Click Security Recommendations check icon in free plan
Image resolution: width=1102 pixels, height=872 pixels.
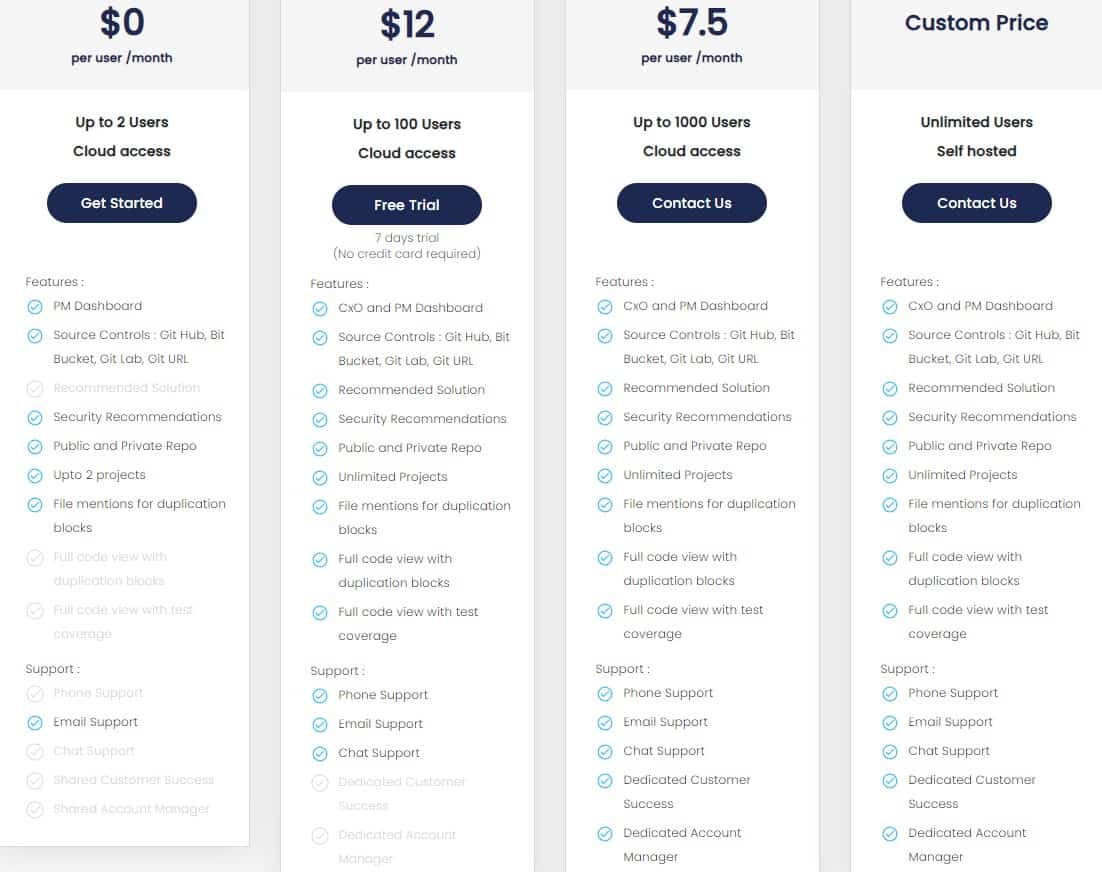pos(36,417)
